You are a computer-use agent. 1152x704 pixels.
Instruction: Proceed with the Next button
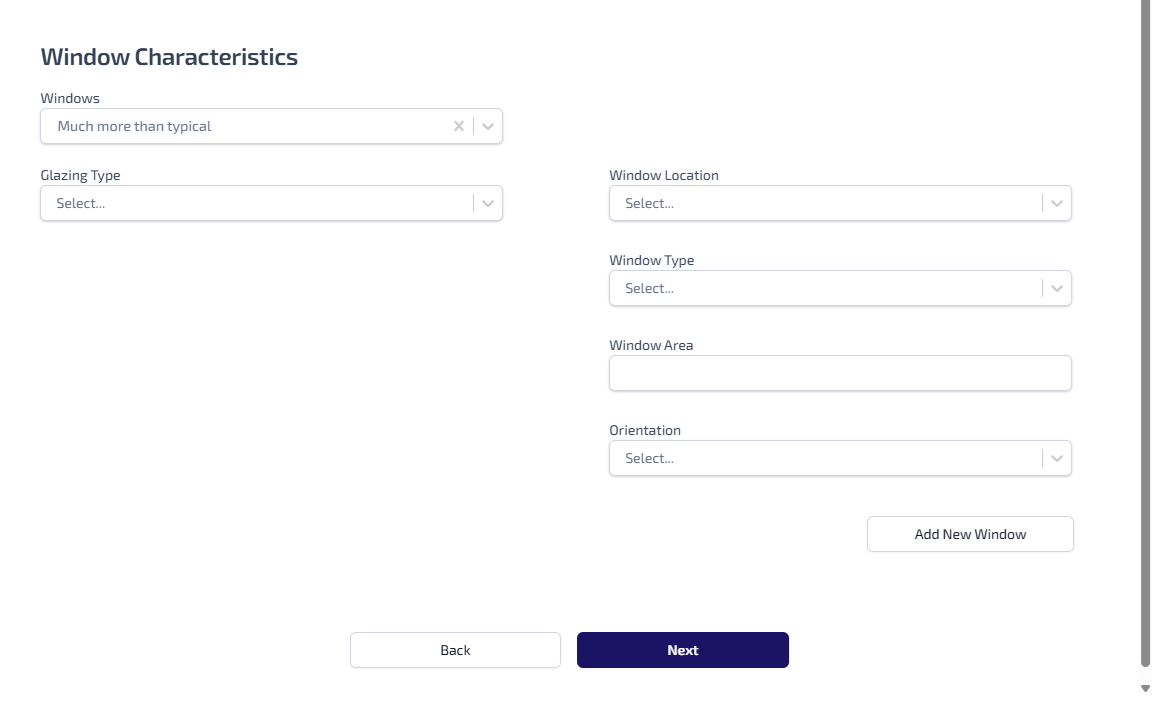tap(682, 650)
